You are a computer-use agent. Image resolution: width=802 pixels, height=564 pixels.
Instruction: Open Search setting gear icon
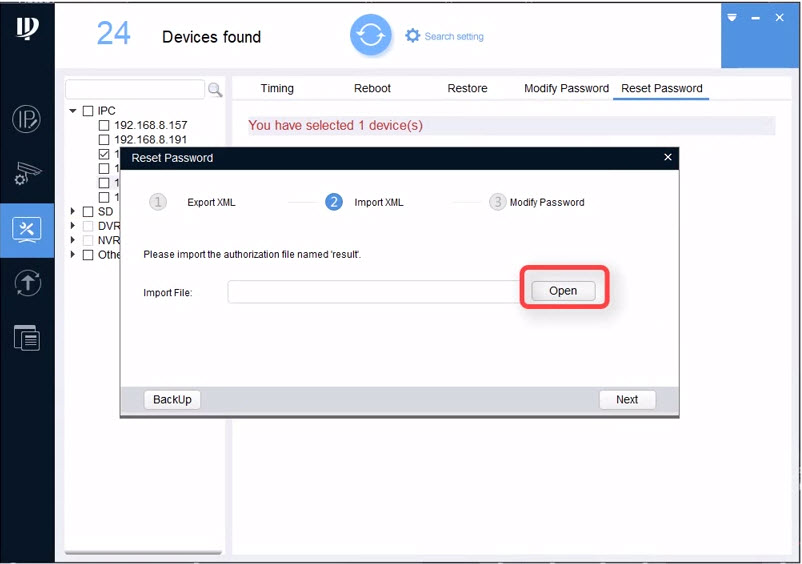(x=413, y=36)
